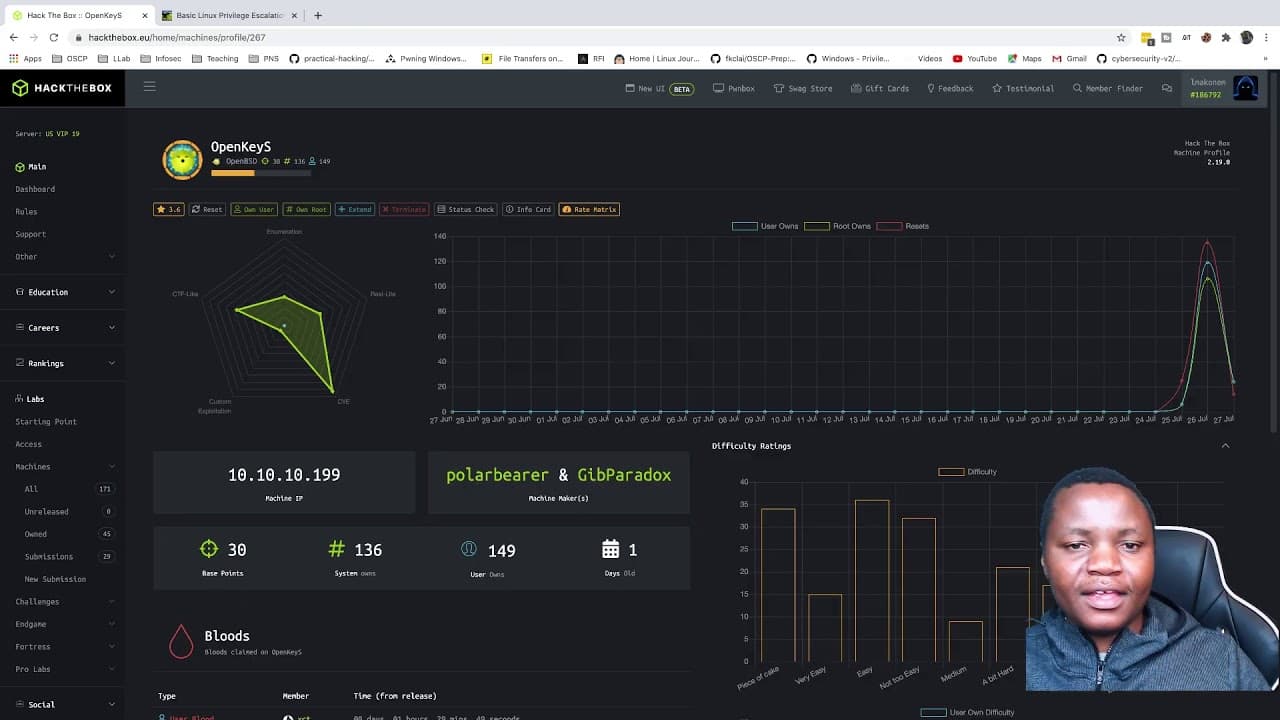Image resolution: width=1280 pixels, height=720 pixels.
Task: Open the Member Finder link
Action: click(1107, 88)
